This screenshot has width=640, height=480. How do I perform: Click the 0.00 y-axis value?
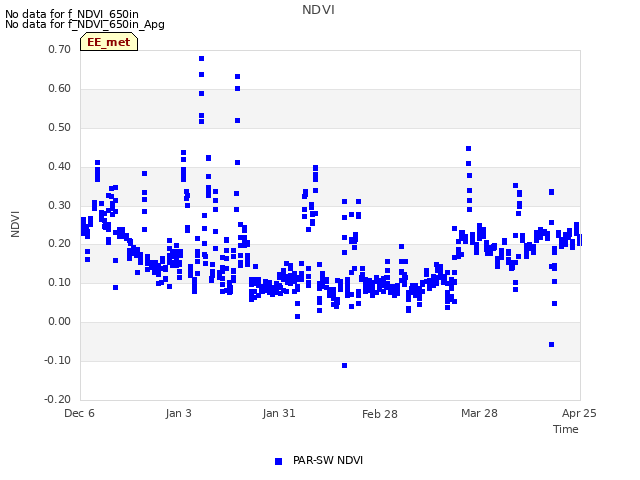click(59, 322)
